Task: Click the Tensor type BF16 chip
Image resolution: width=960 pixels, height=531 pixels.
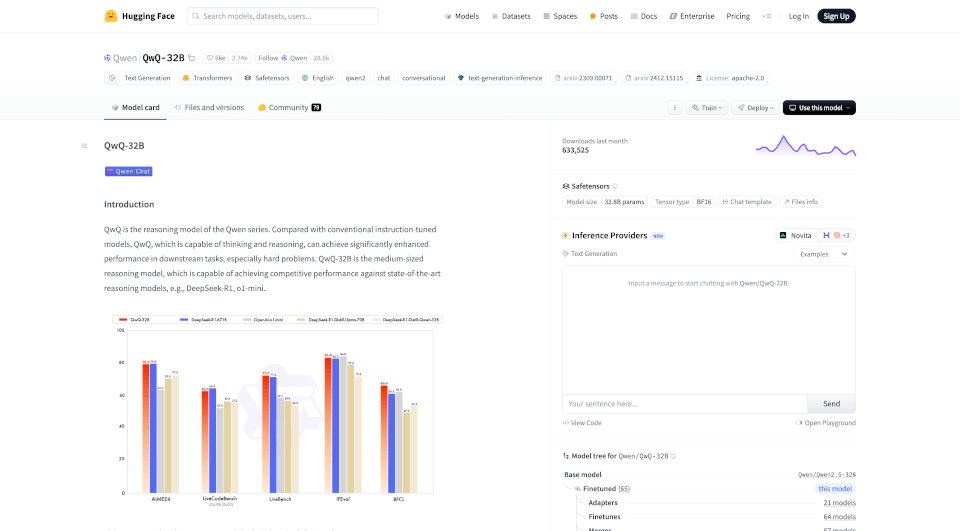Action: (x=683, y=201)
